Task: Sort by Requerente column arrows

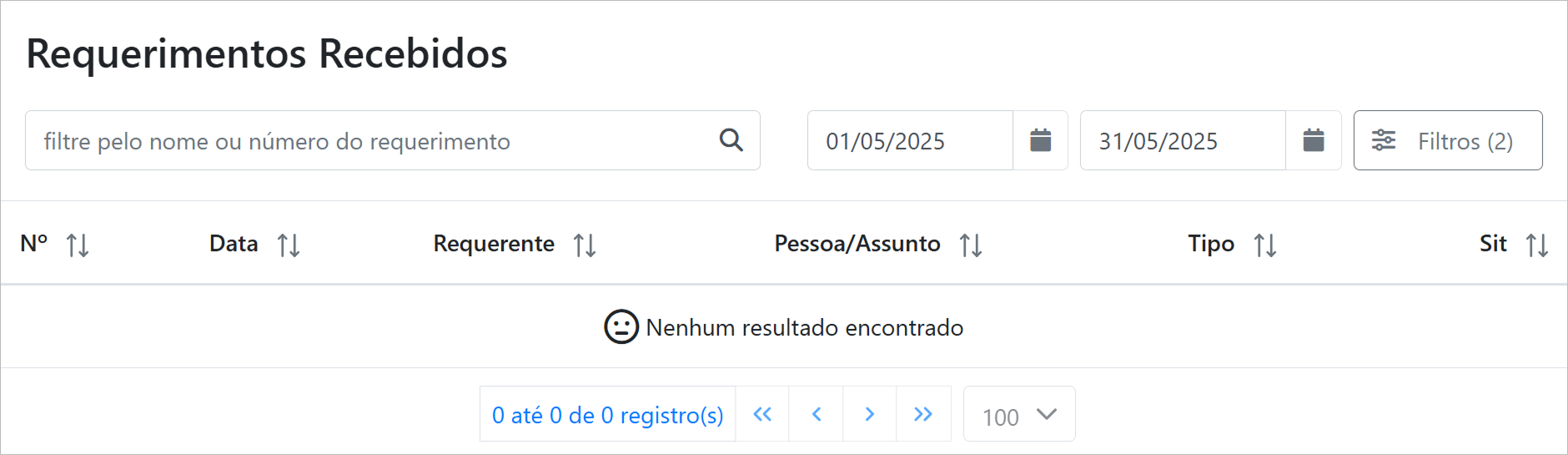Action: click(x=585, y=245)
